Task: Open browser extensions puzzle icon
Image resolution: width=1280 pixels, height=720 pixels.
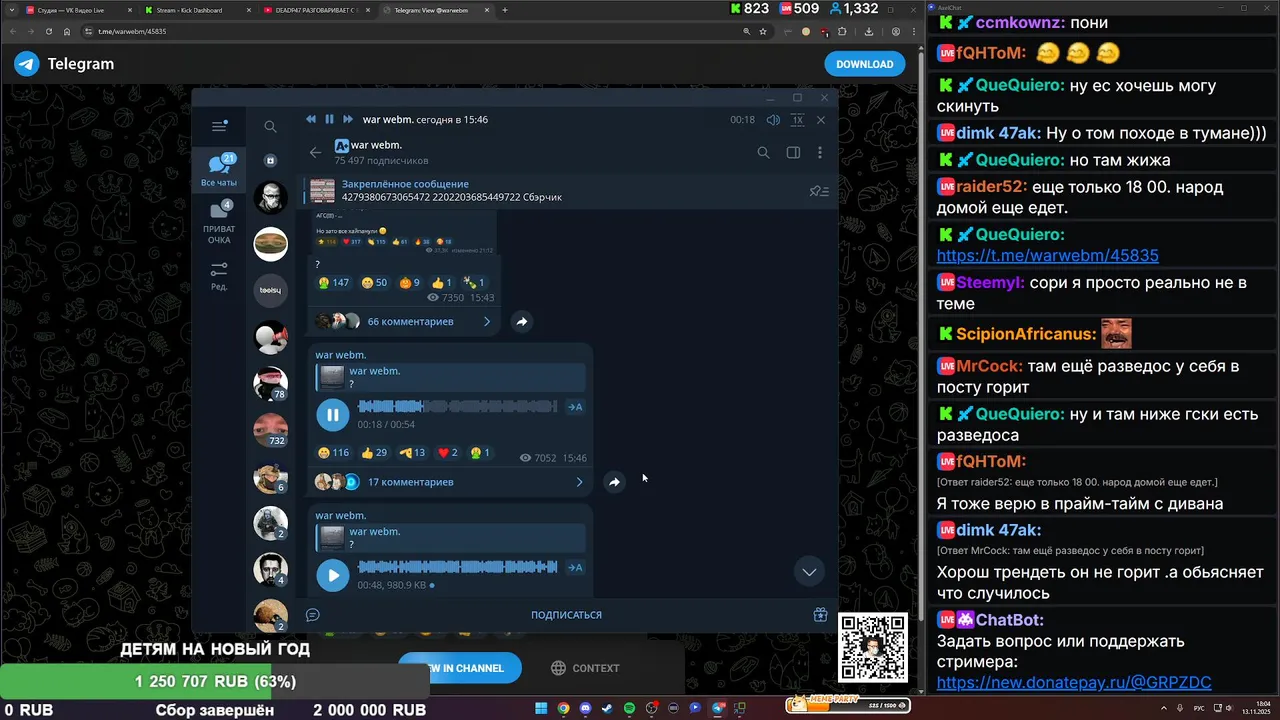Action: [x=842, y=31]
